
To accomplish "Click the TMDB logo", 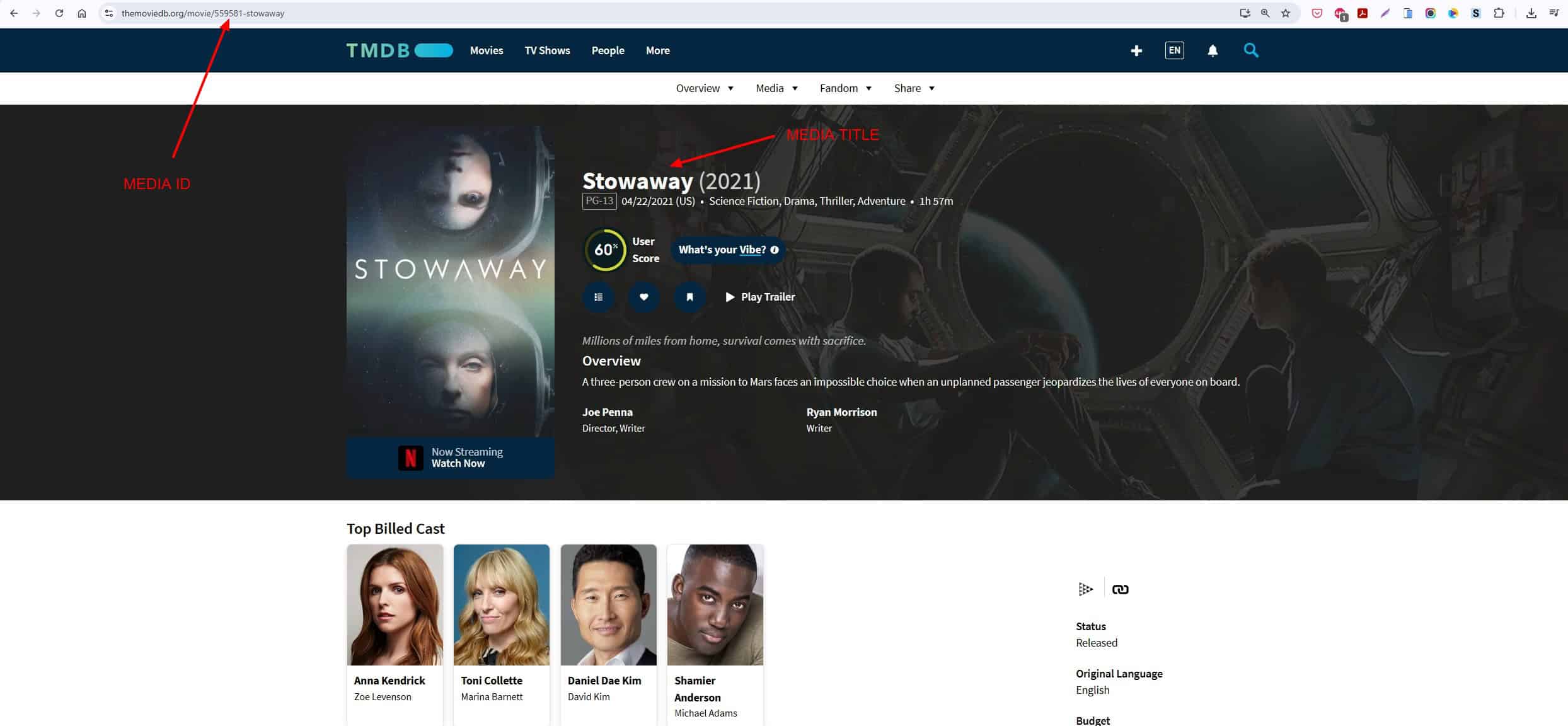I will (x=400, y=50).
